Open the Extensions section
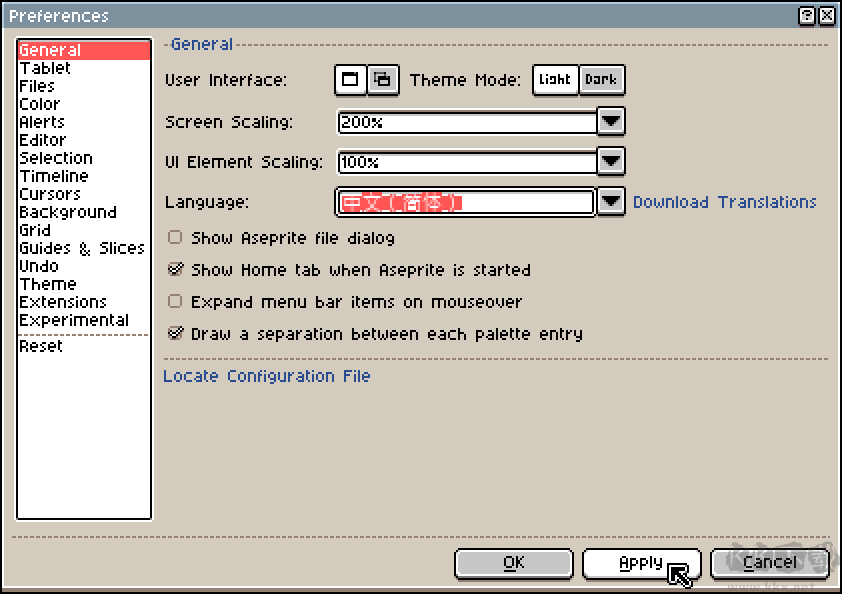 (84, 302)
